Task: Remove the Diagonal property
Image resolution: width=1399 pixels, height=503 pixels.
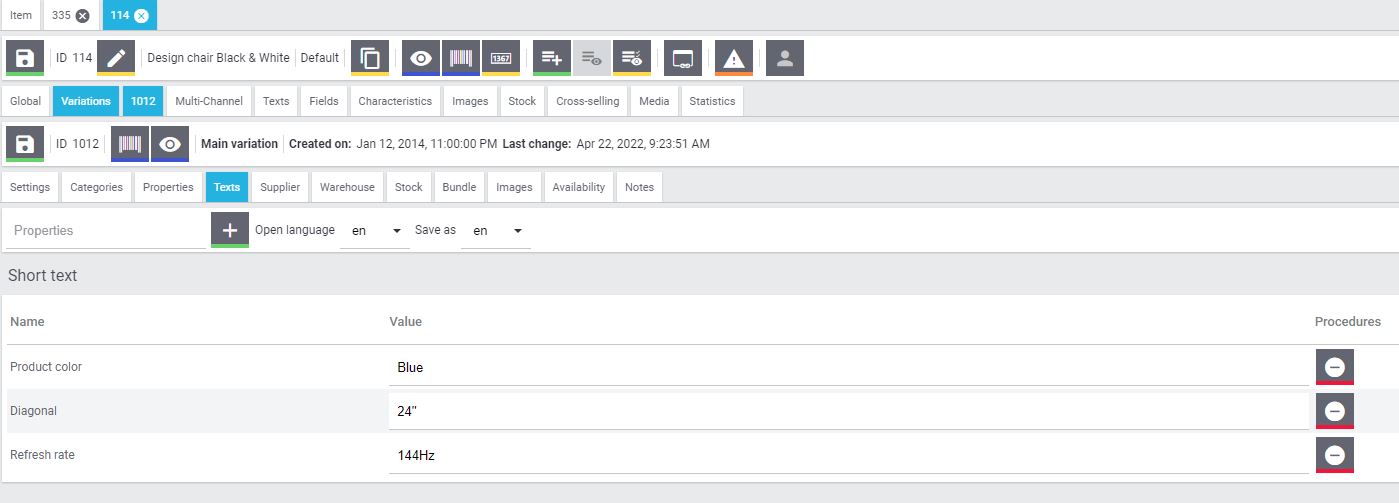Action: (x=1334, y=411)
